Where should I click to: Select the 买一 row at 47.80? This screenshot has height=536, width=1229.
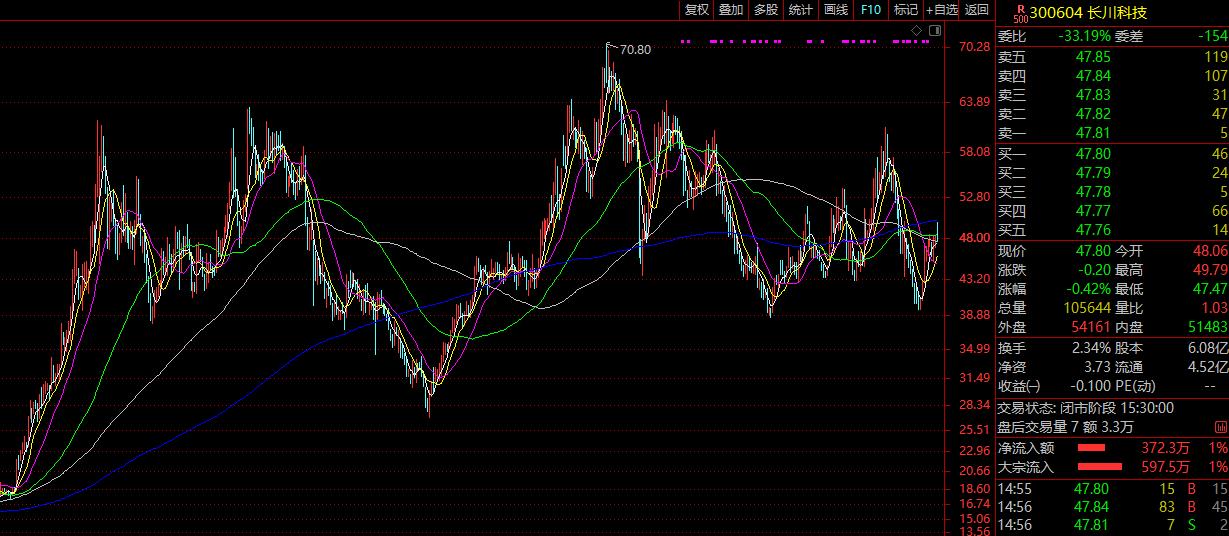tap(1112, 154)
